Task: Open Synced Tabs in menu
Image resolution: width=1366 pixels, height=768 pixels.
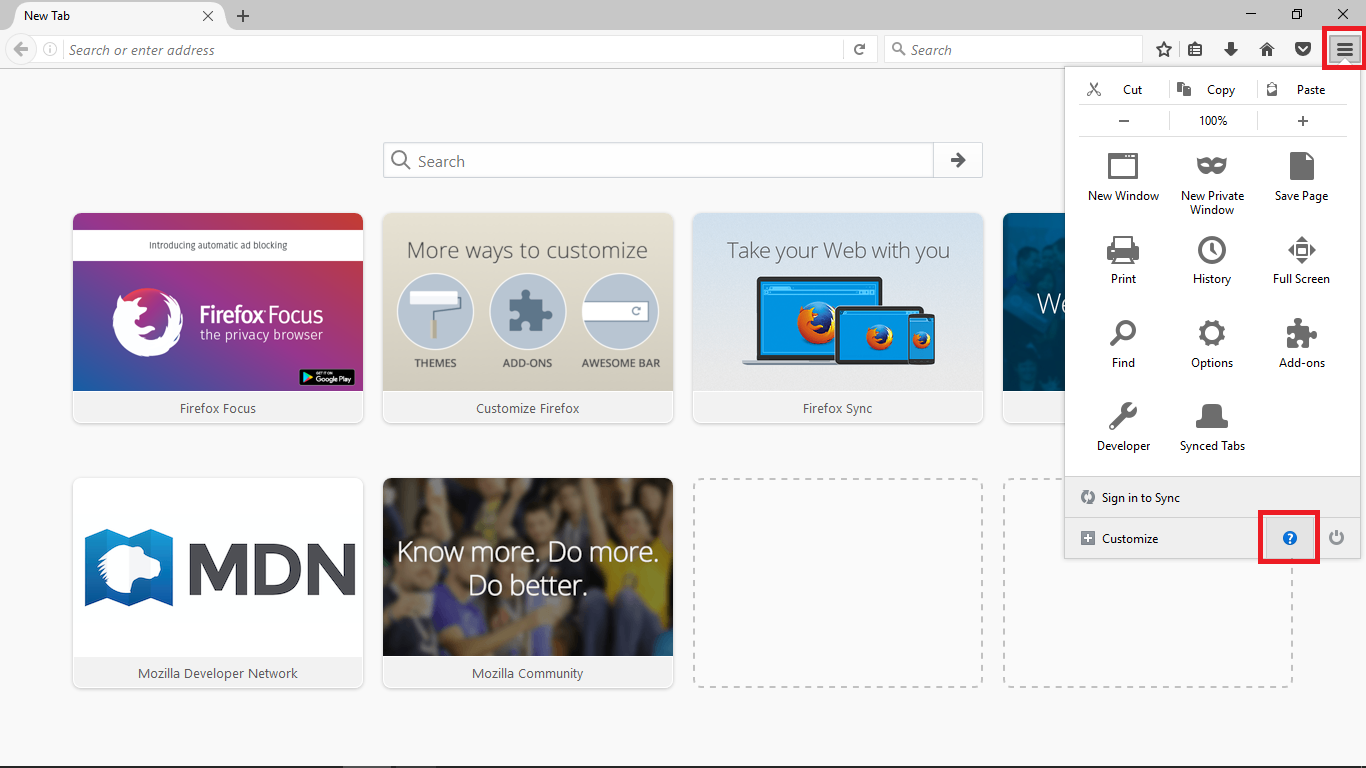Action: tap(1212, 427)
